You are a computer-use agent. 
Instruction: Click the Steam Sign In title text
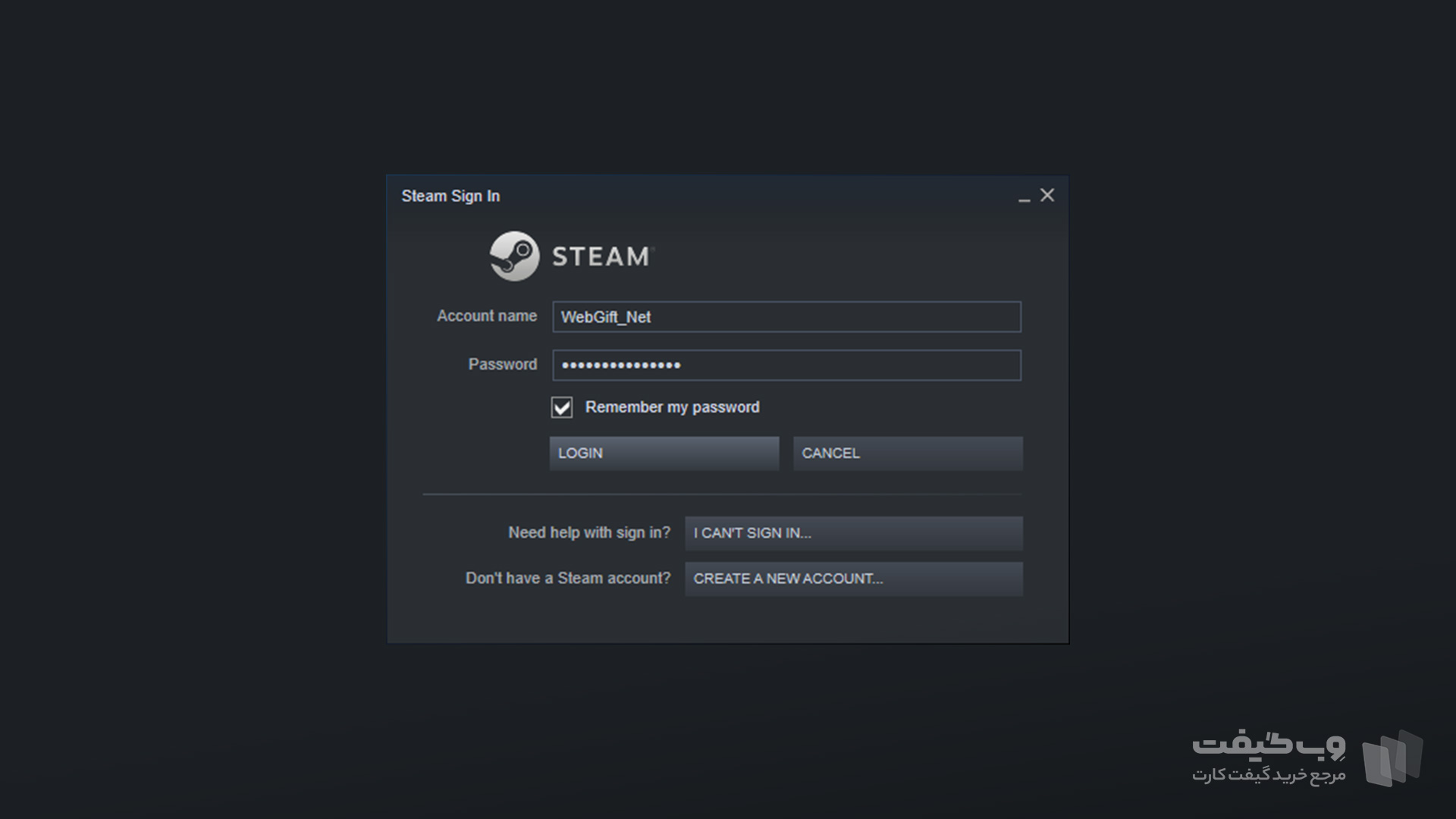450,196
